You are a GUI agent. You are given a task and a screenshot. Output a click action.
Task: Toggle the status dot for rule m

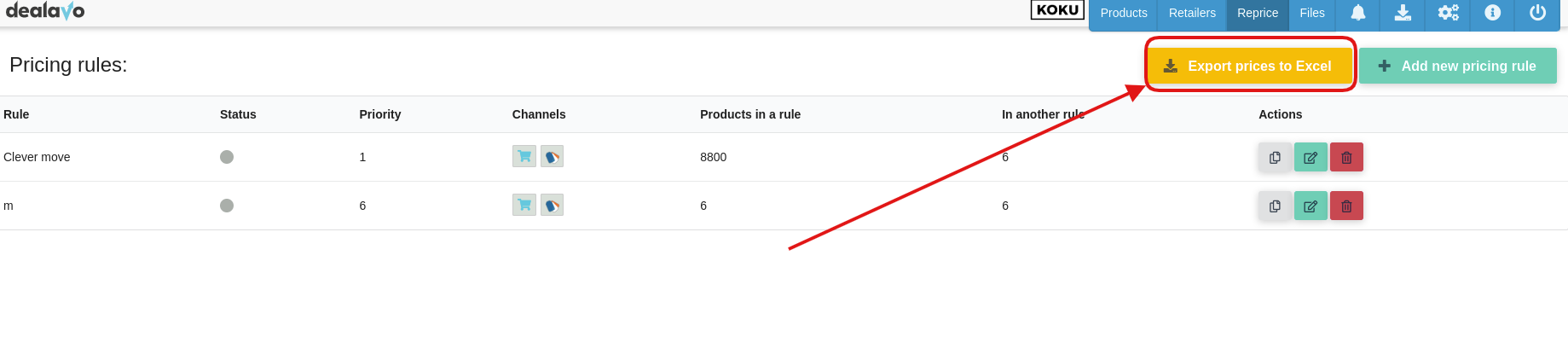click(x=227, y=206)
